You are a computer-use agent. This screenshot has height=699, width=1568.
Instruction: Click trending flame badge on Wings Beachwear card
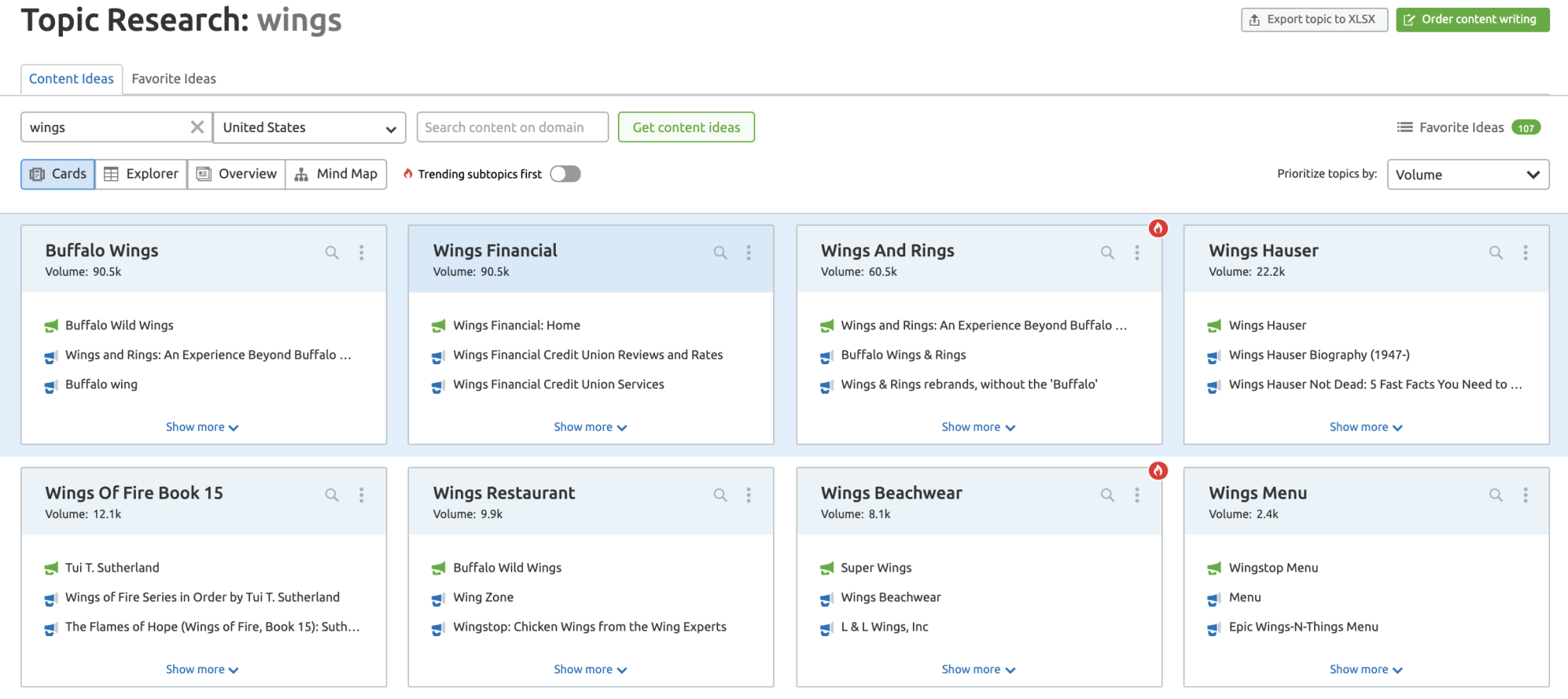pos(1158,471)
